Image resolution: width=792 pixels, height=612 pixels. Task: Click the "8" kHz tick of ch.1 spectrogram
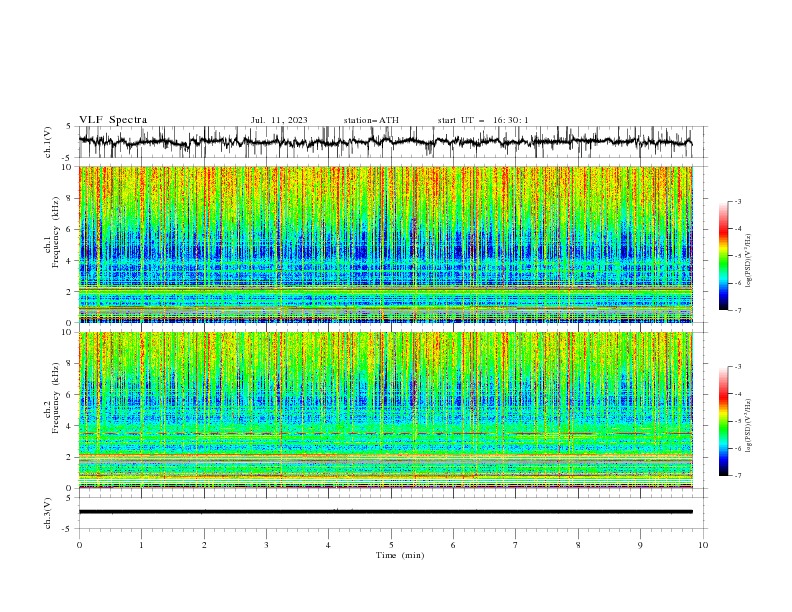(x=70, y=198)
